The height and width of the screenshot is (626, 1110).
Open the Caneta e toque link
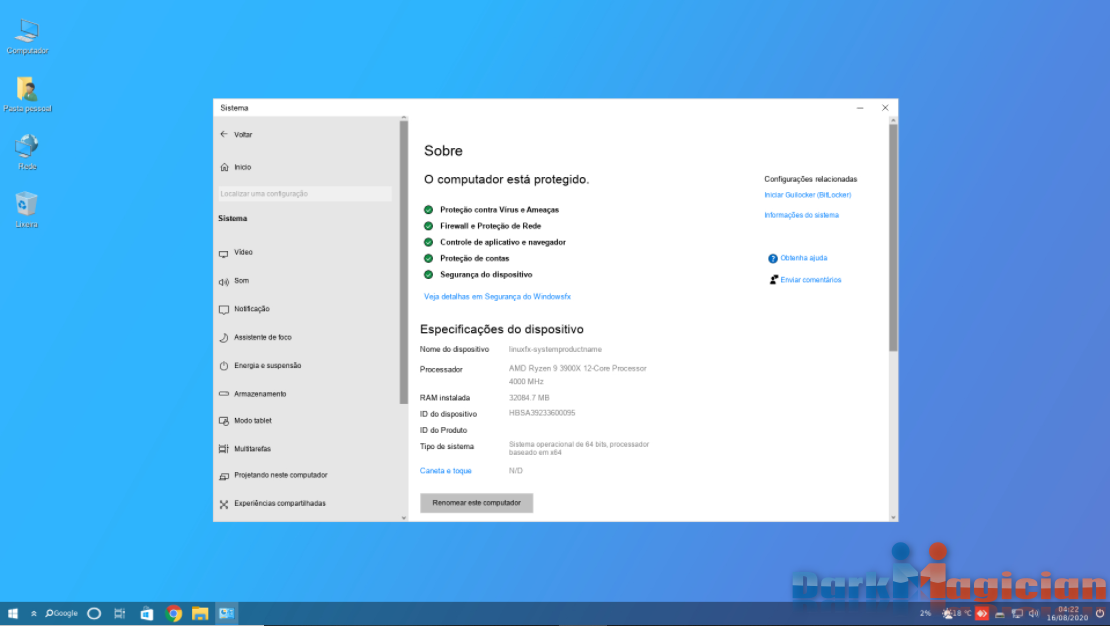click(x=445, y=471)
